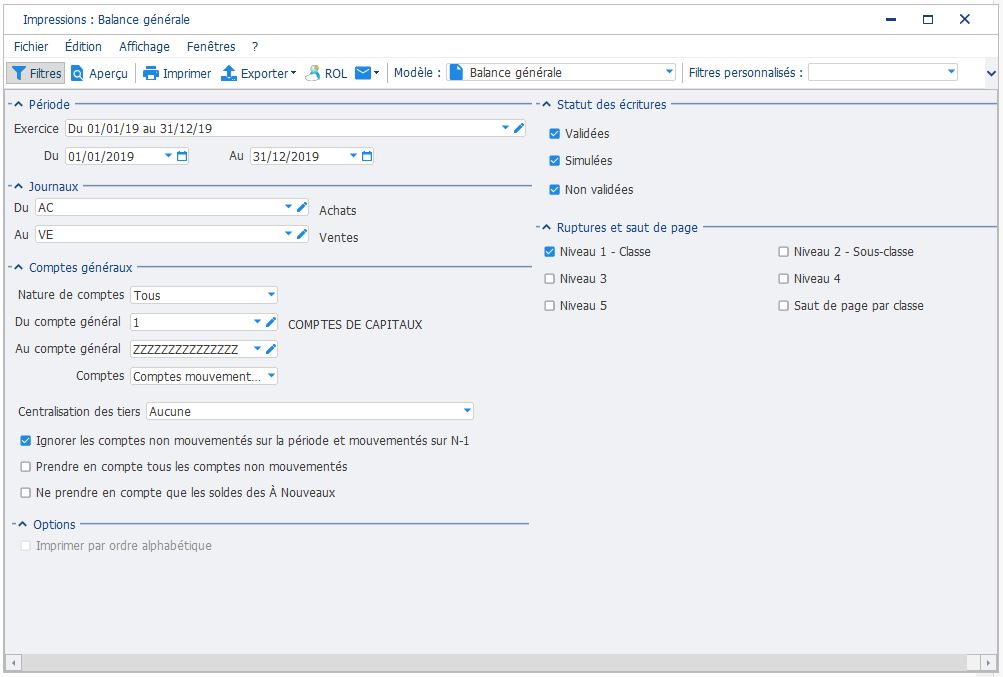
Task: Enable the Niveau 4 checkbox
Action: click(x=784, y=278)
